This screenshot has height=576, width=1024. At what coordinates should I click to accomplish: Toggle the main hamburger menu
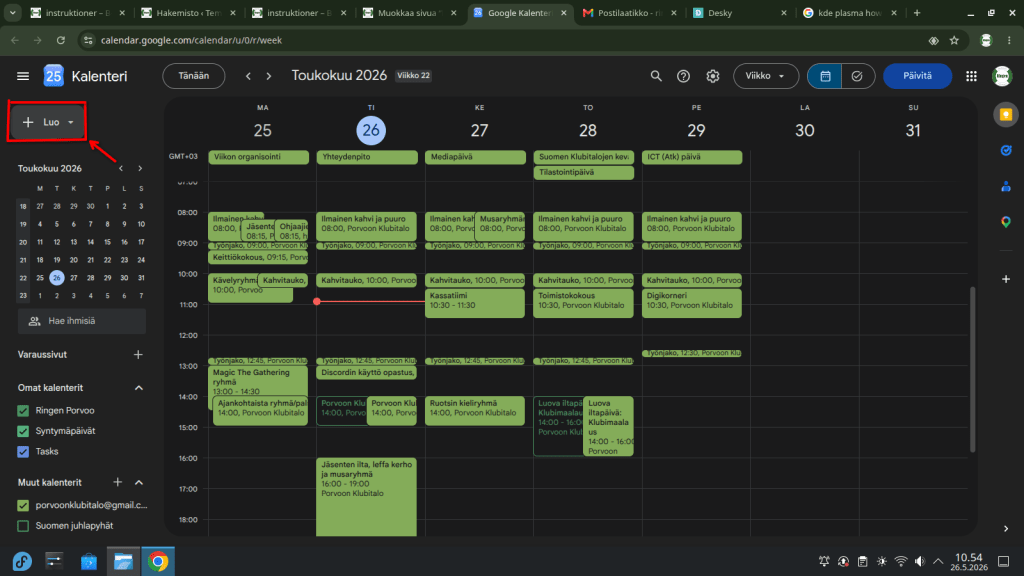pyautogui.click(x=23, y=76)
